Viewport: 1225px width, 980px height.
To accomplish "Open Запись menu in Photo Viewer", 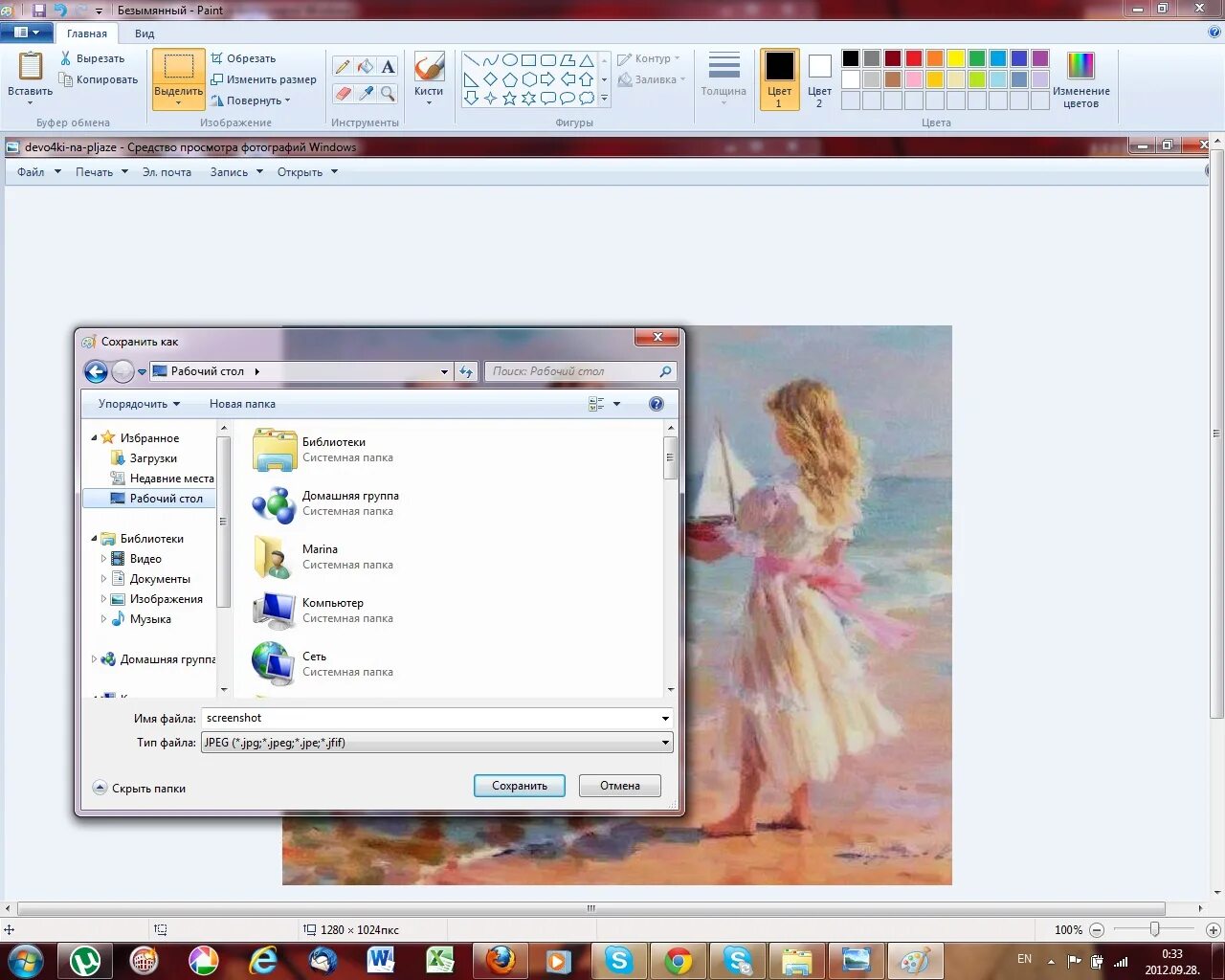I will [x=236, y=172].
